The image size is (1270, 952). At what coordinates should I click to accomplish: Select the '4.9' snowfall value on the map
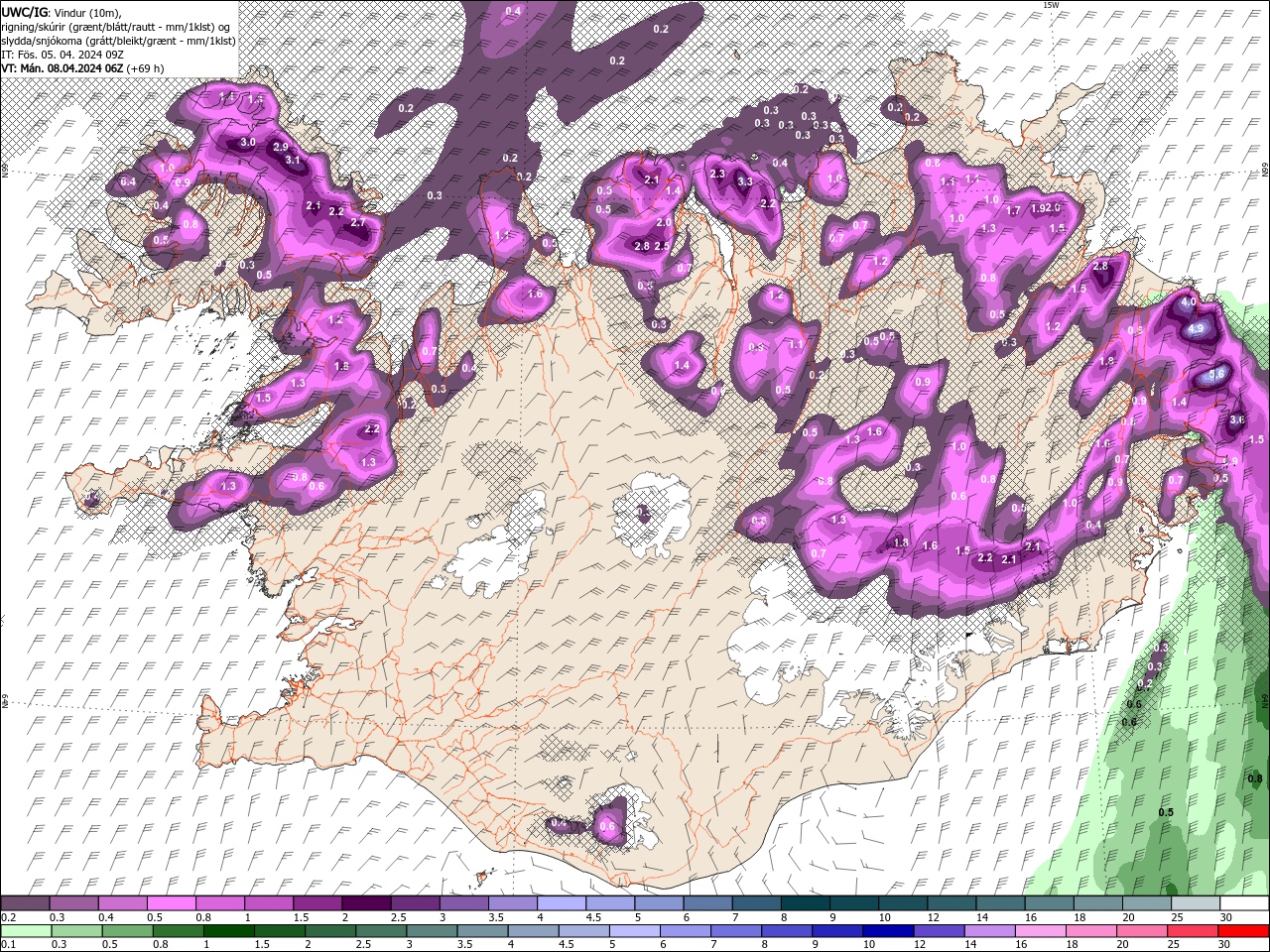1196,329
